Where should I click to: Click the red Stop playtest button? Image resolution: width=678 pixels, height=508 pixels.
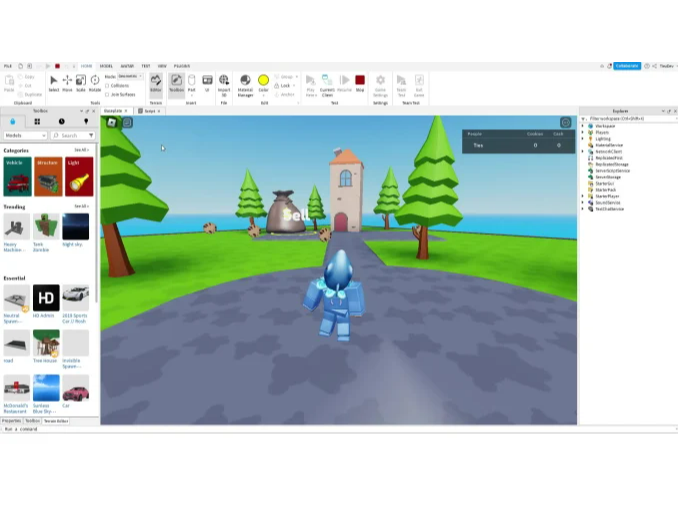click(360, 83)
